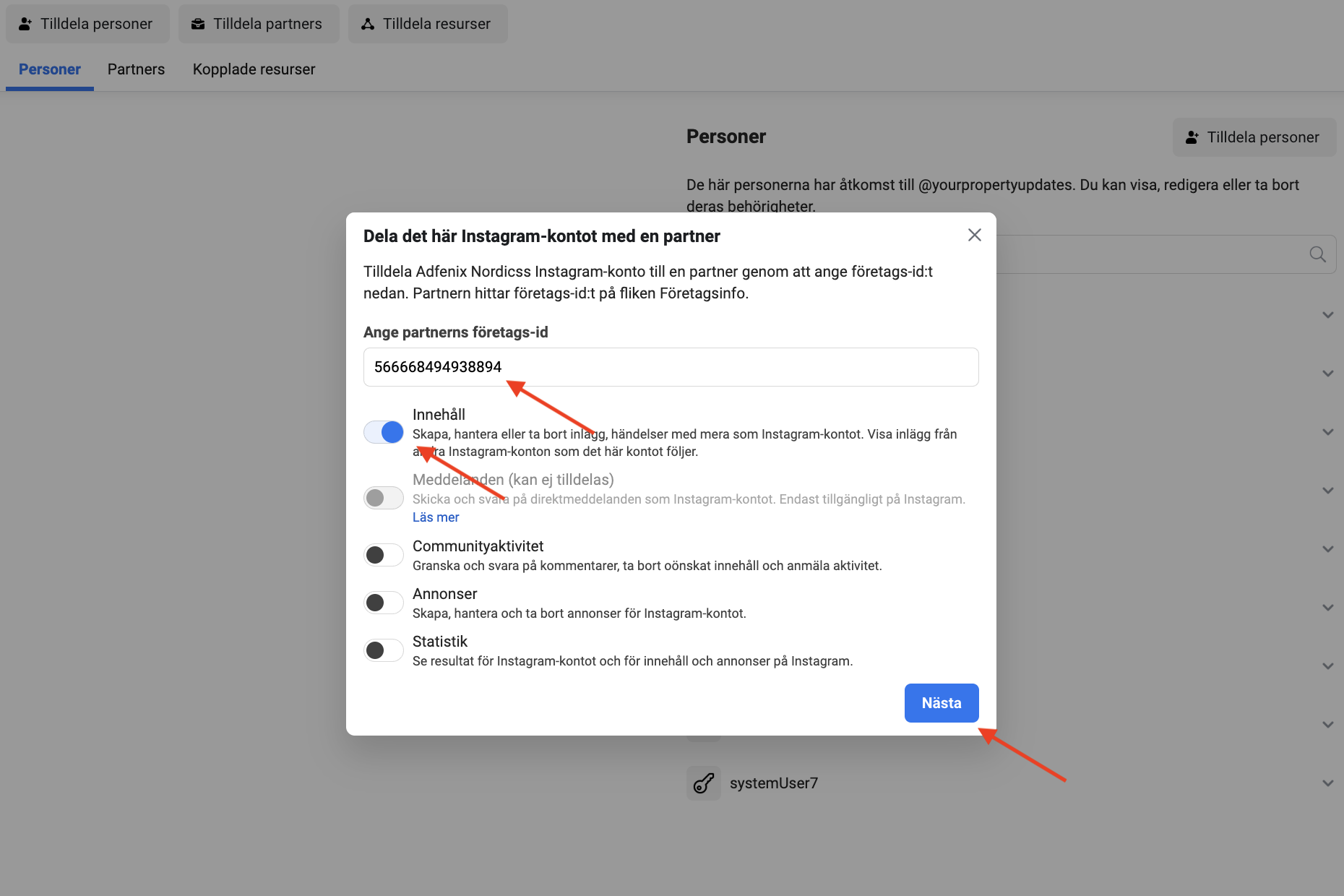Click the systemUser7 key icon
The width and height of the screenshot is (1344, 896).
coord(703,783)
